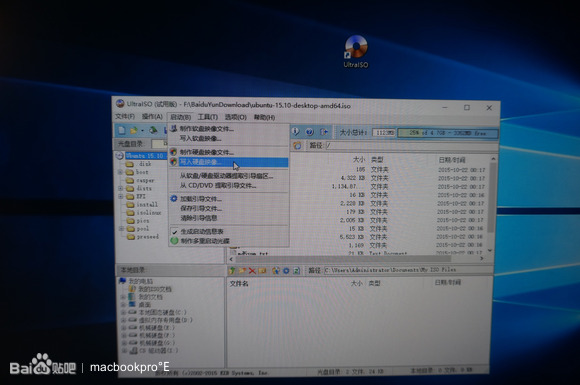Expand 我的文档 in local tree

click(x=124, y=297)
